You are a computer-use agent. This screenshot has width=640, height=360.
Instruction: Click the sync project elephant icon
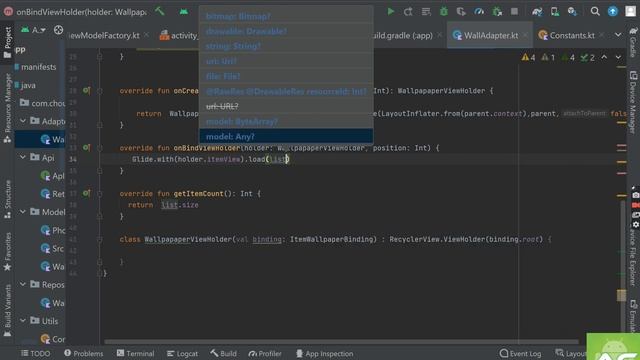[x=537, y=11]
